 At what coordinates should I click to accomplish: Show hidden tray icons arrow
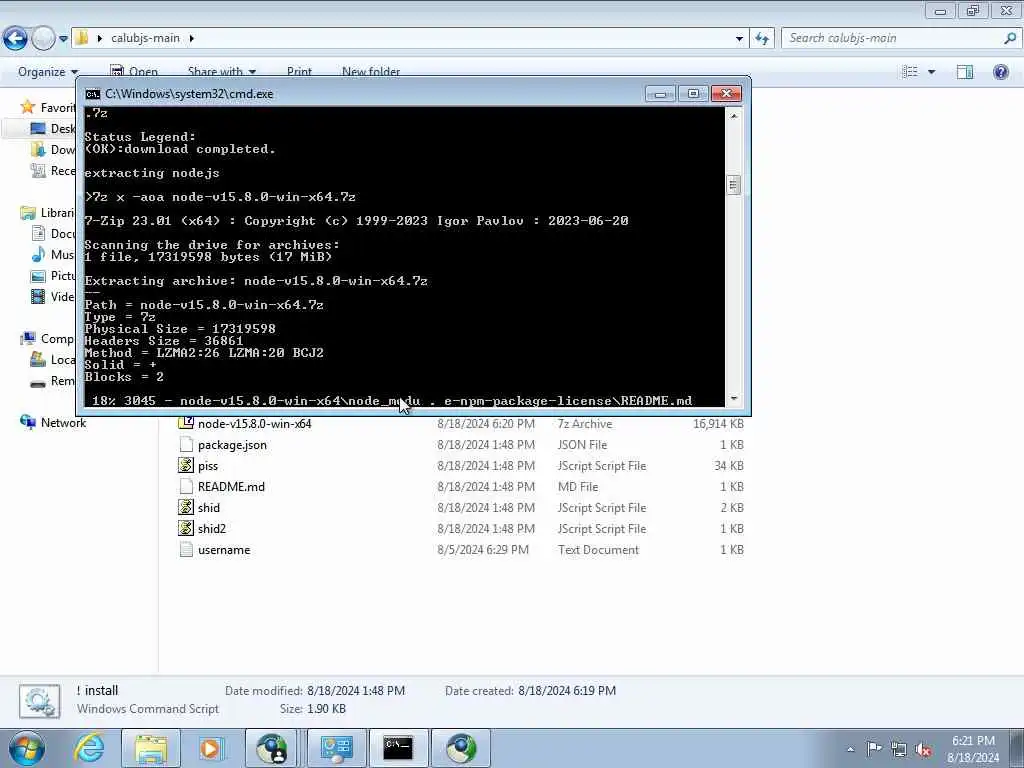[850, 749]
